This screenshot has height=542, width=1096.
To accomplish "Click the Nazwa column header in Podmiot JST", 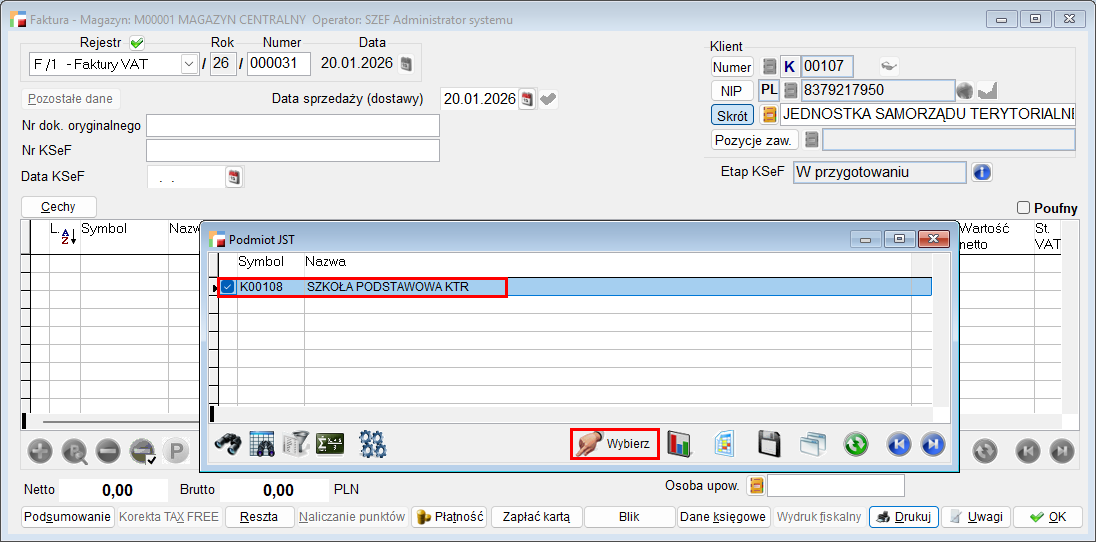I will pyautogui.click(x=326, y=261).
